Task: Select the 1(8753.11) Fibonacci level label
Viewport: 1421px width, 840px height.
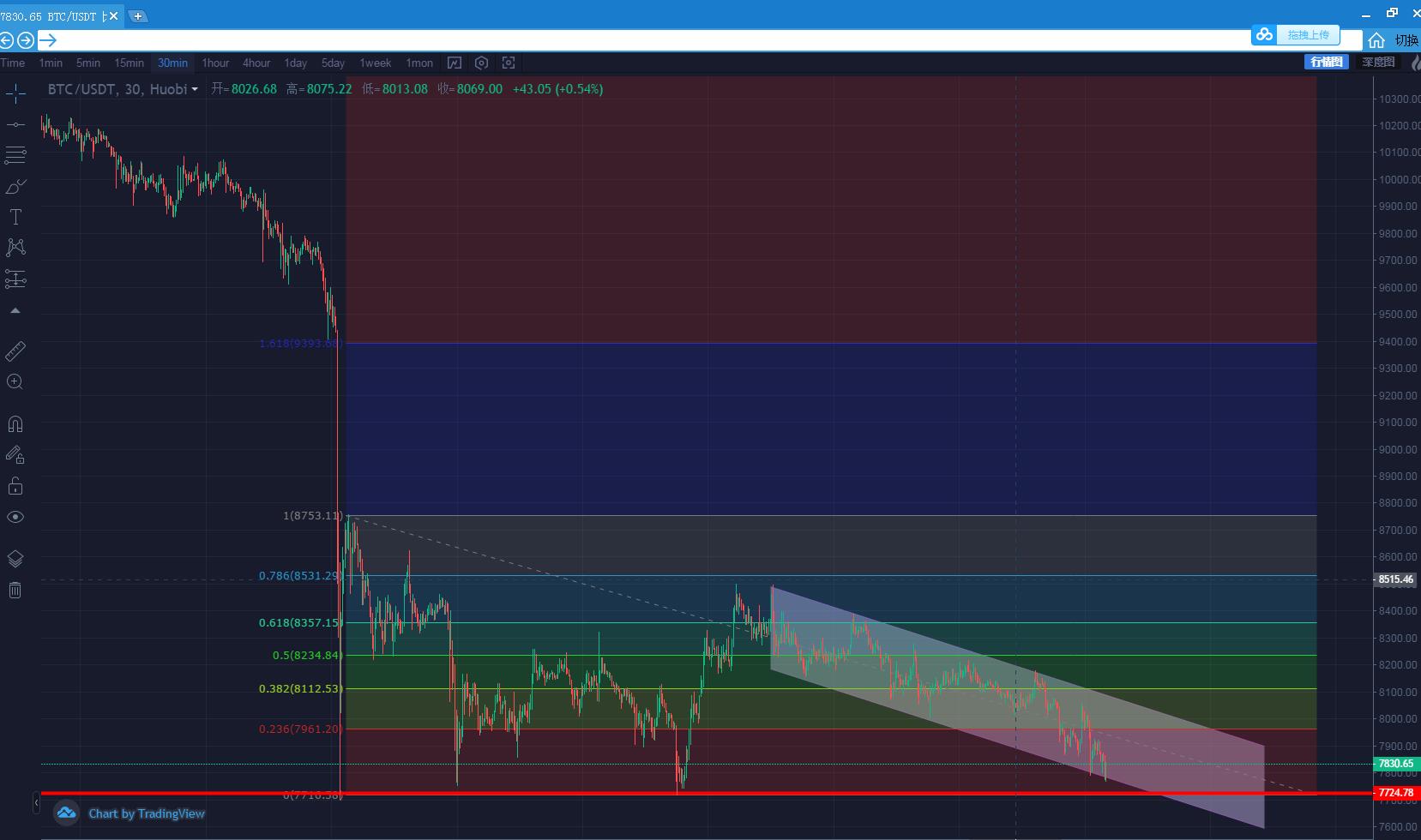Action: [313, 516]
